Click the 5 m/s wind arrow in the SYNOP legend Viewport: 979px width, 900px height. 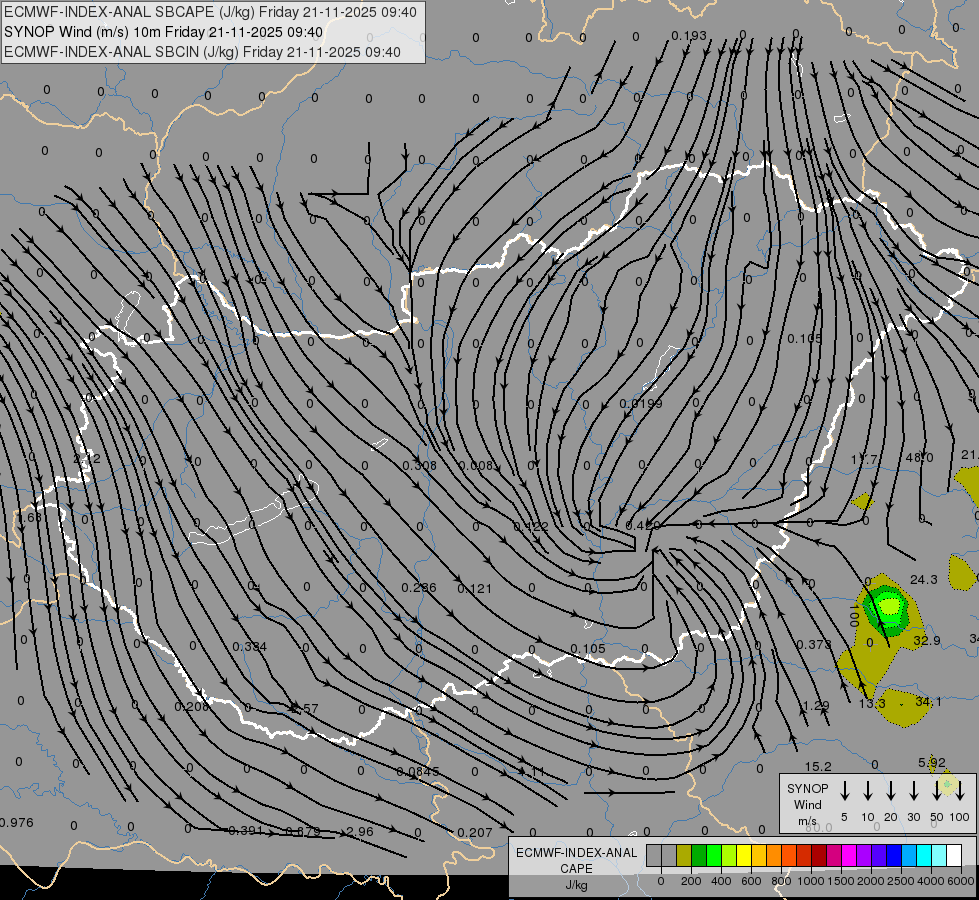click(x=844, y=791)
